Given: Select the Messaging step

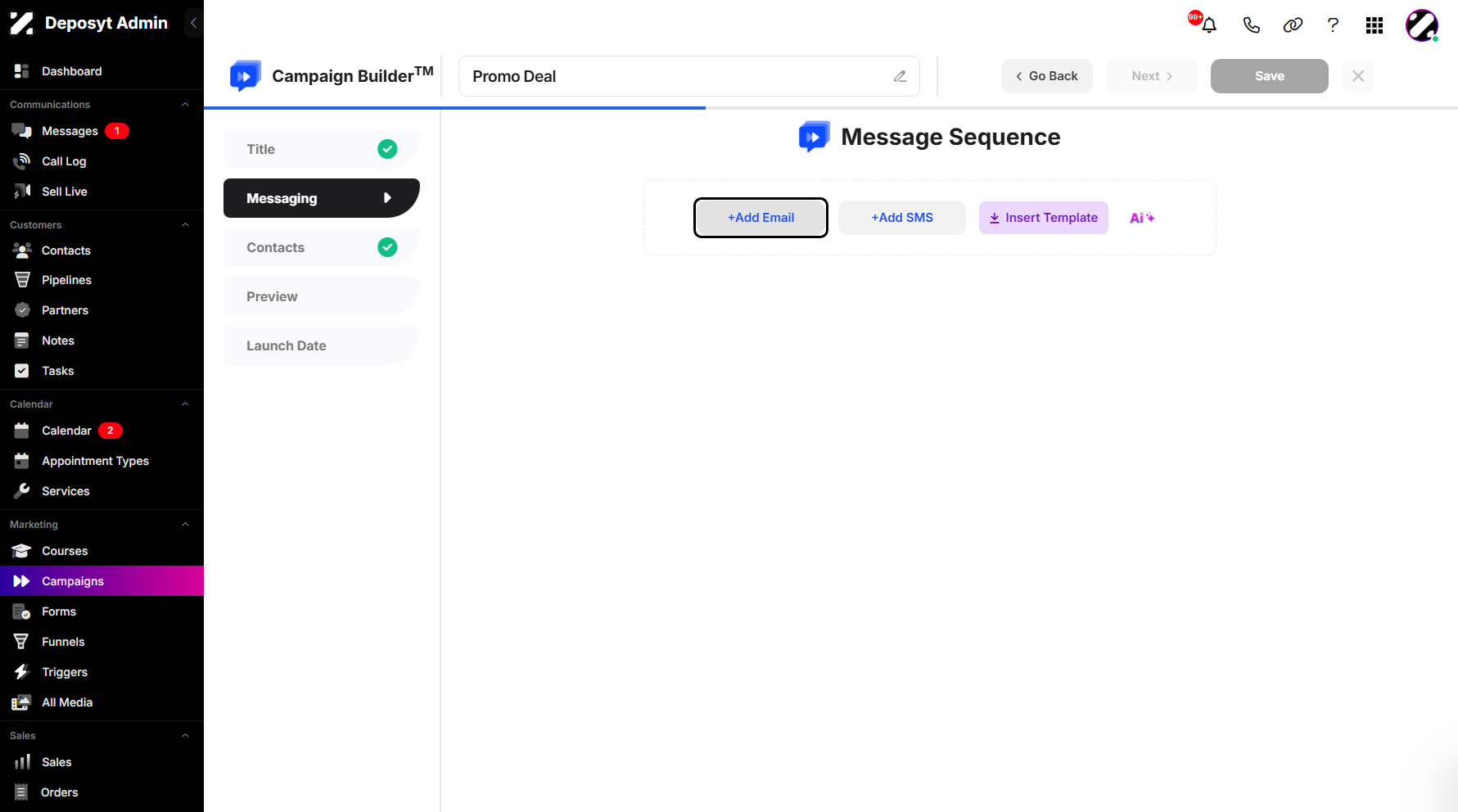Looking at the screenshot, I should tap(321, 198).
